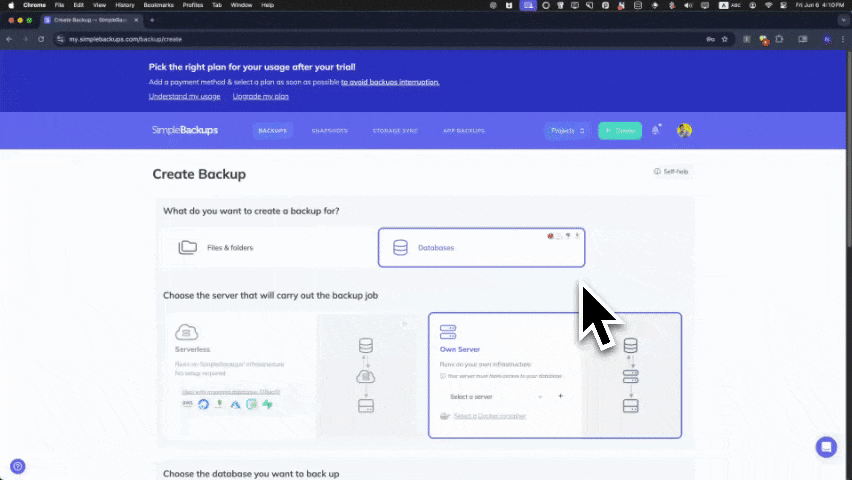The image size is (852, 480).
Task: Open the Select a server dropdown
Action: tap(490, 396)
